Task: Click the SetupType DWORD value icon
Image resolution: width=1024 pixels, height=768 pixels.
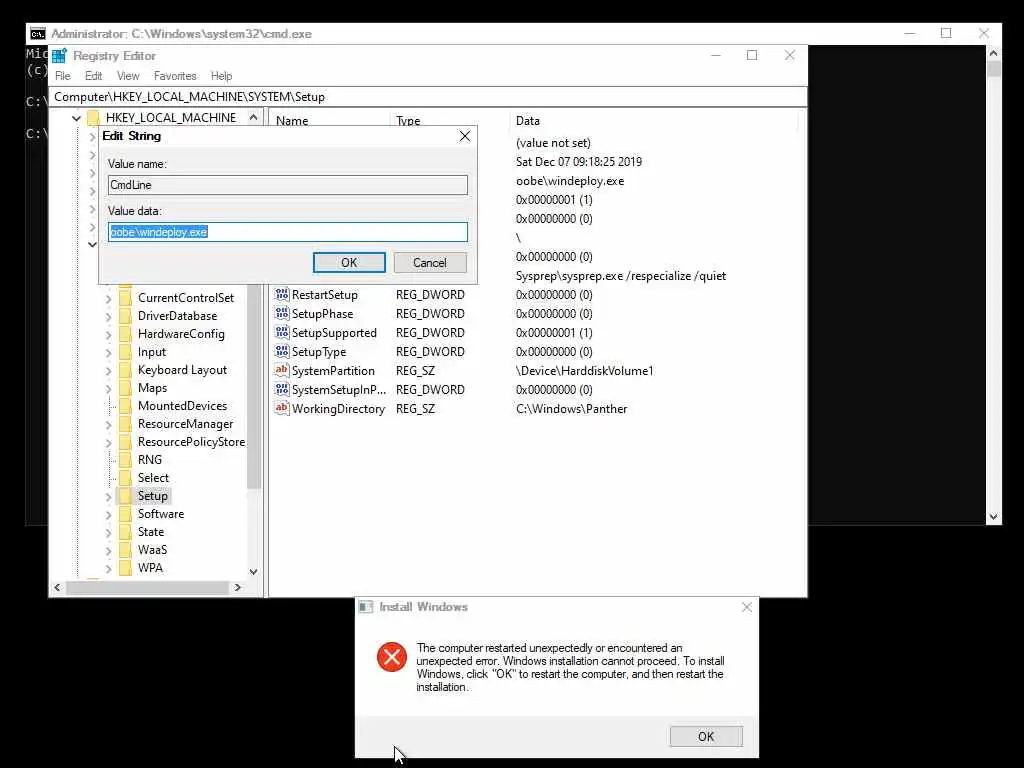Action: pyautogui.click(x=281, y=351)
